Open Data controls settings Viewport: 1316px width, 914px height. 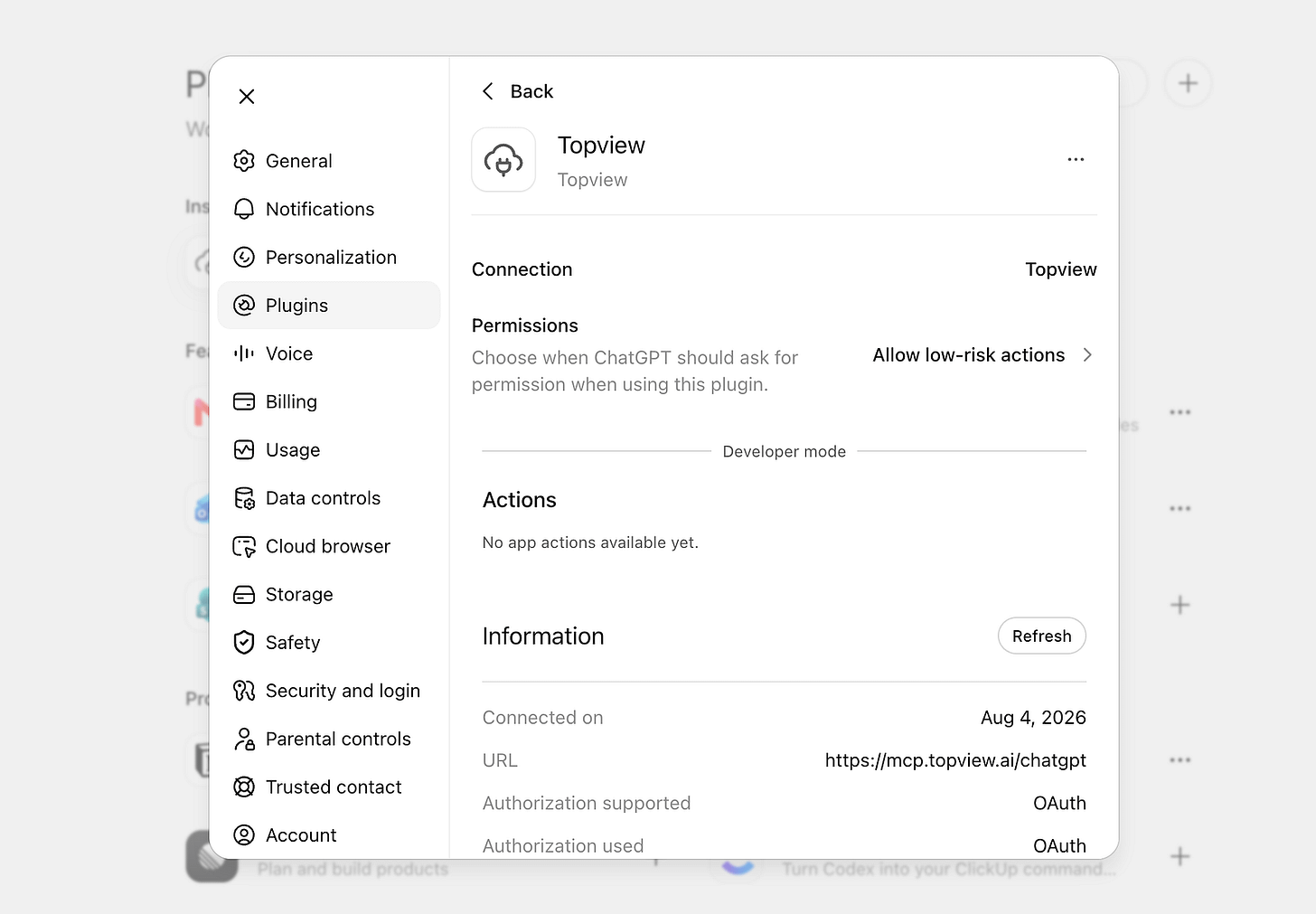(329, 498)
